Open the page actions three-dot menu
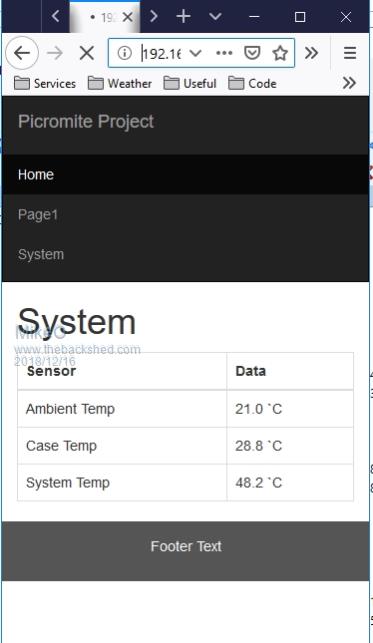 point(224,53)
